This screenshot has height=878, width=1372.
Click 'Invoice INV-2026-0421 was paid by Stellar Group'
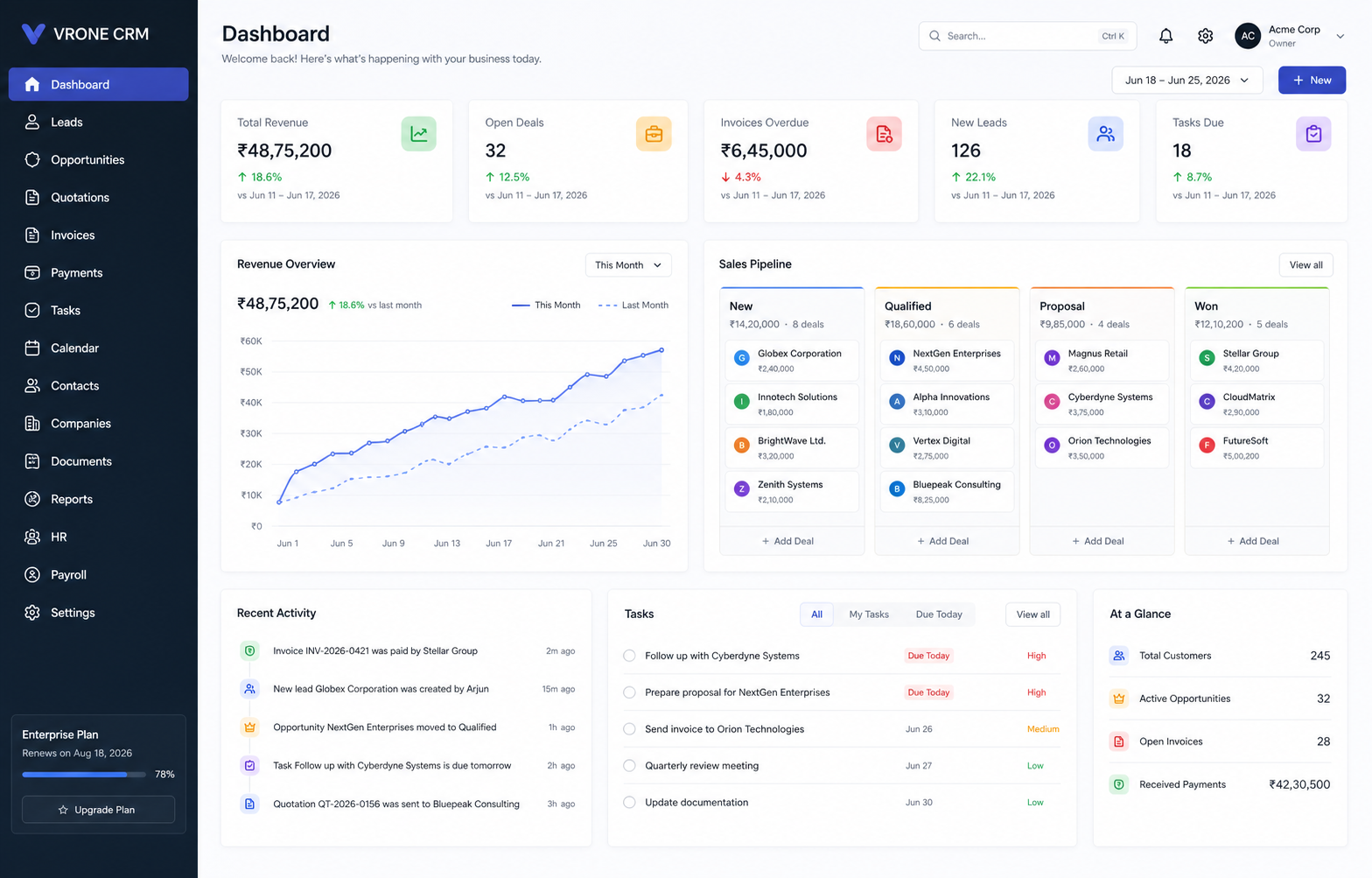(x=375, y=651)
